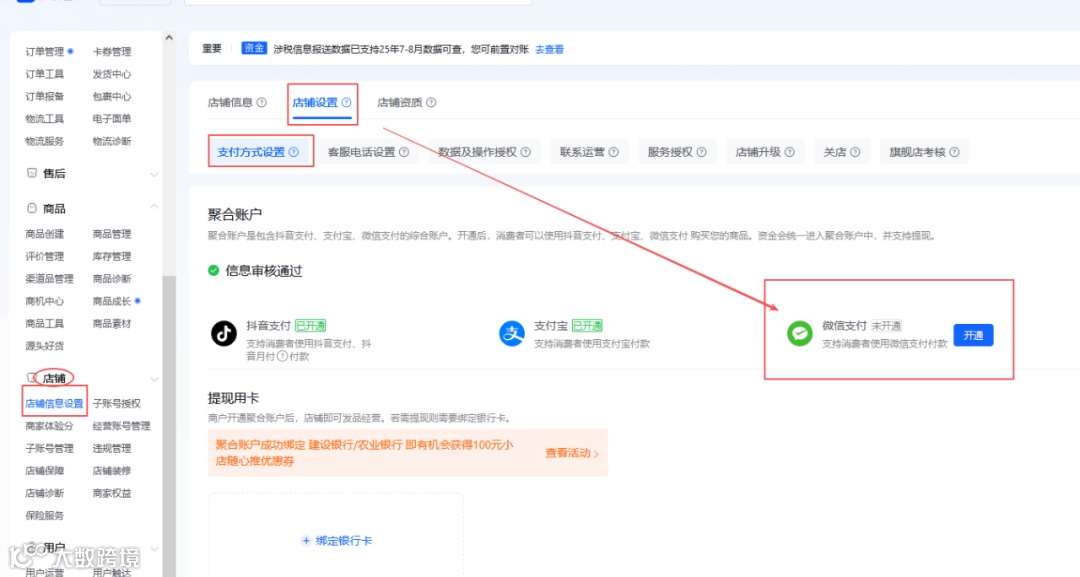Viewport: 1080px width, 577px height.
Task: Select 数据及操作授权 sub-tab
Action: (x=484, y=152)
